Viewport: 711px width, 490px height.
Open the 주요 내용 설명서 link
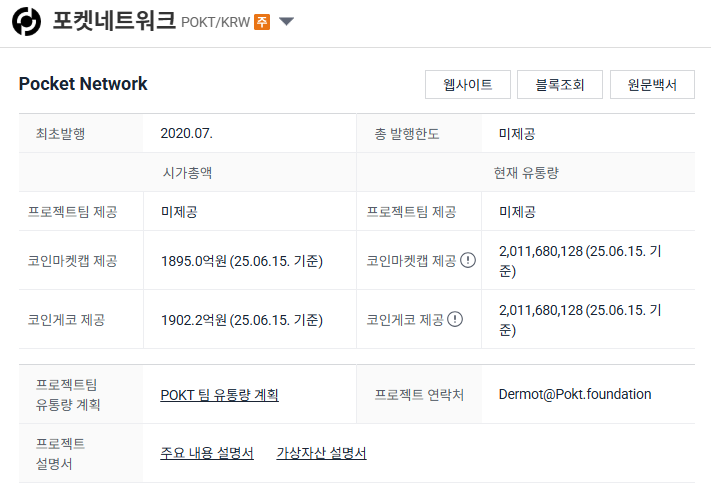tap(207, 452)
